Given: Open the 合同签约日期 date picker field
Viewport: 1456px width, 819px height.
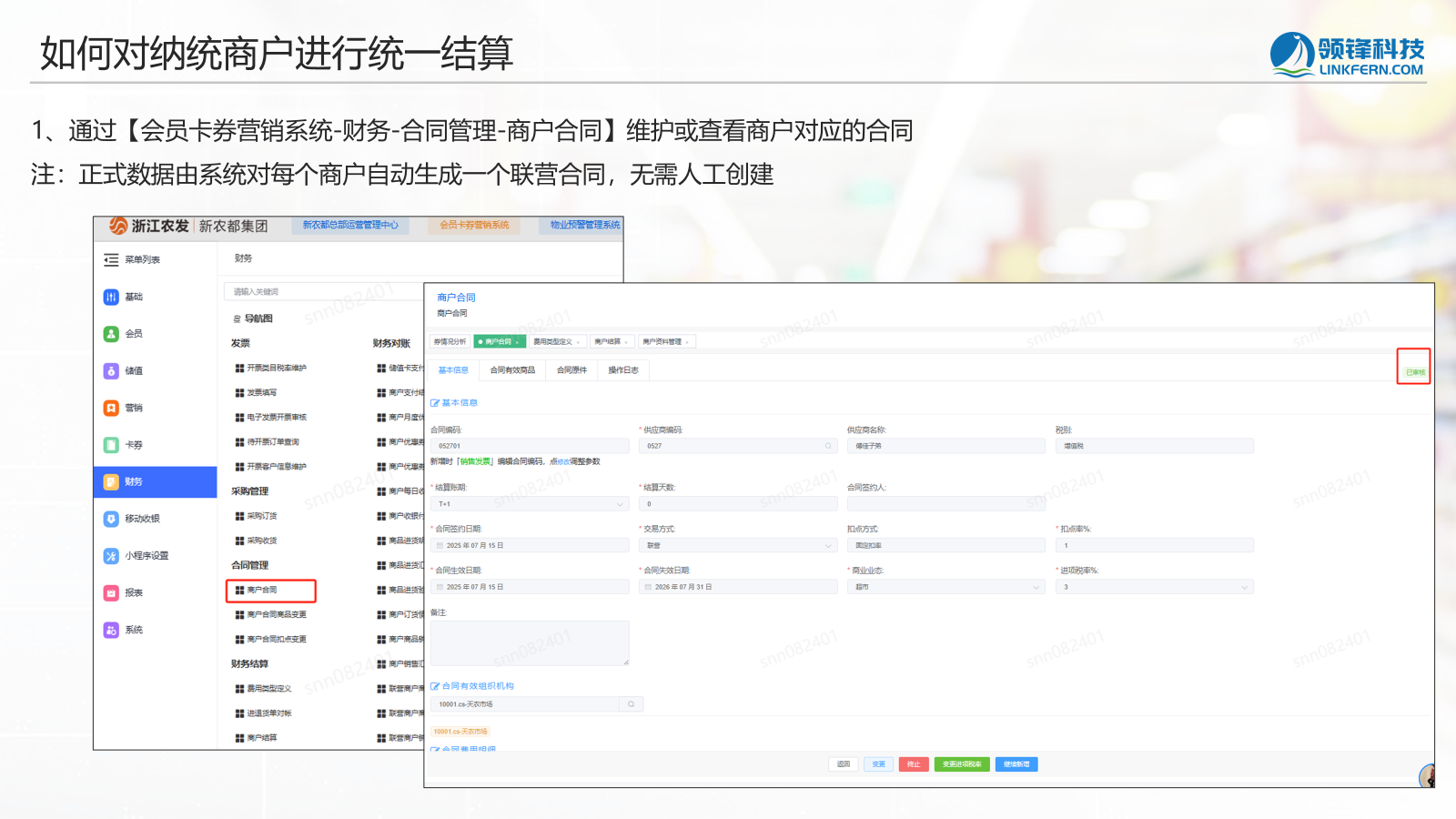Looking at the screenshot, I should [530, 546].
